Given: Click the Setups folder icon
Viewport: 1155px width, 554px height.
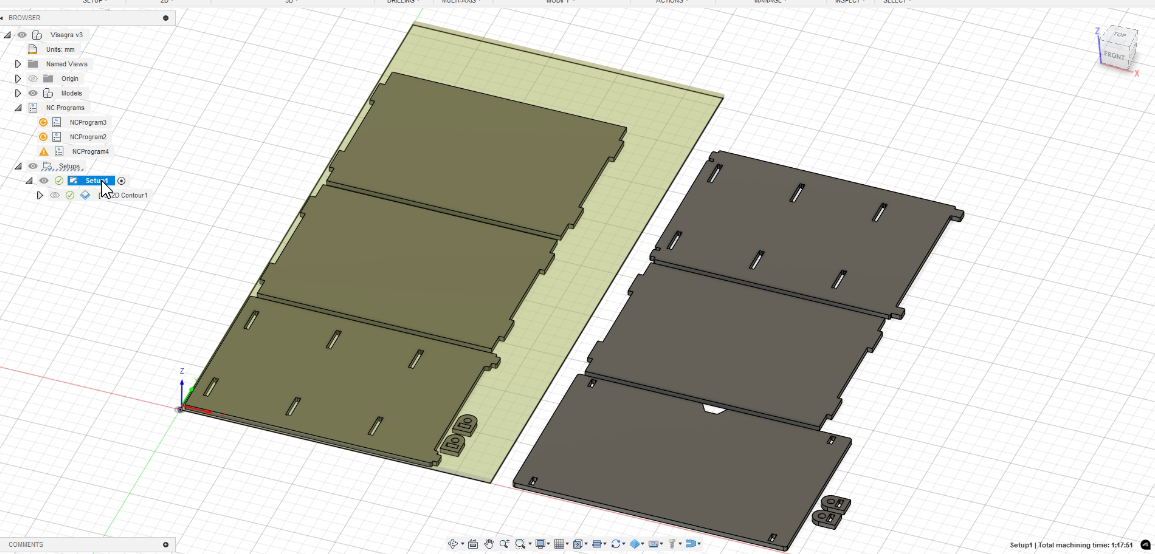Looking at the screenshot, I should pyautogui.click(x=48, y=166).
